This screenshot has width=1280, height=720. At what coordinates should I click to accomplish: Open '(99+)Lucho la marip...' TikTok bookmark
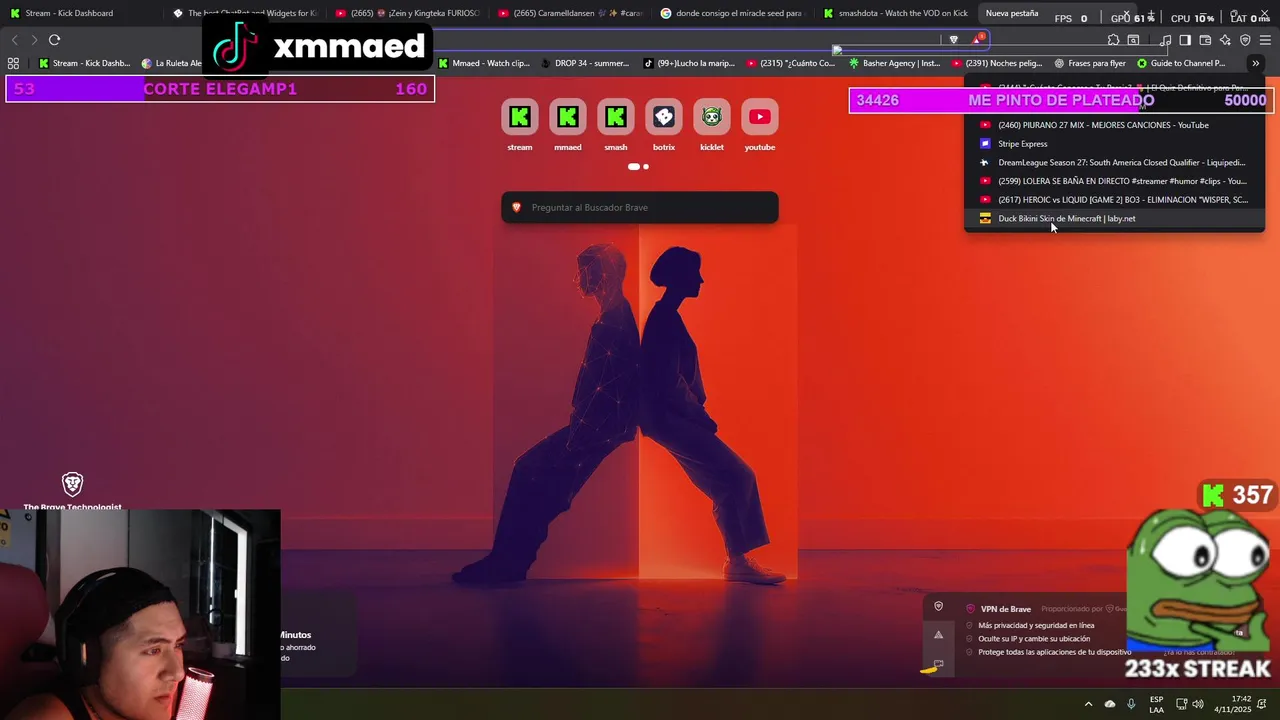coord(689,63)
